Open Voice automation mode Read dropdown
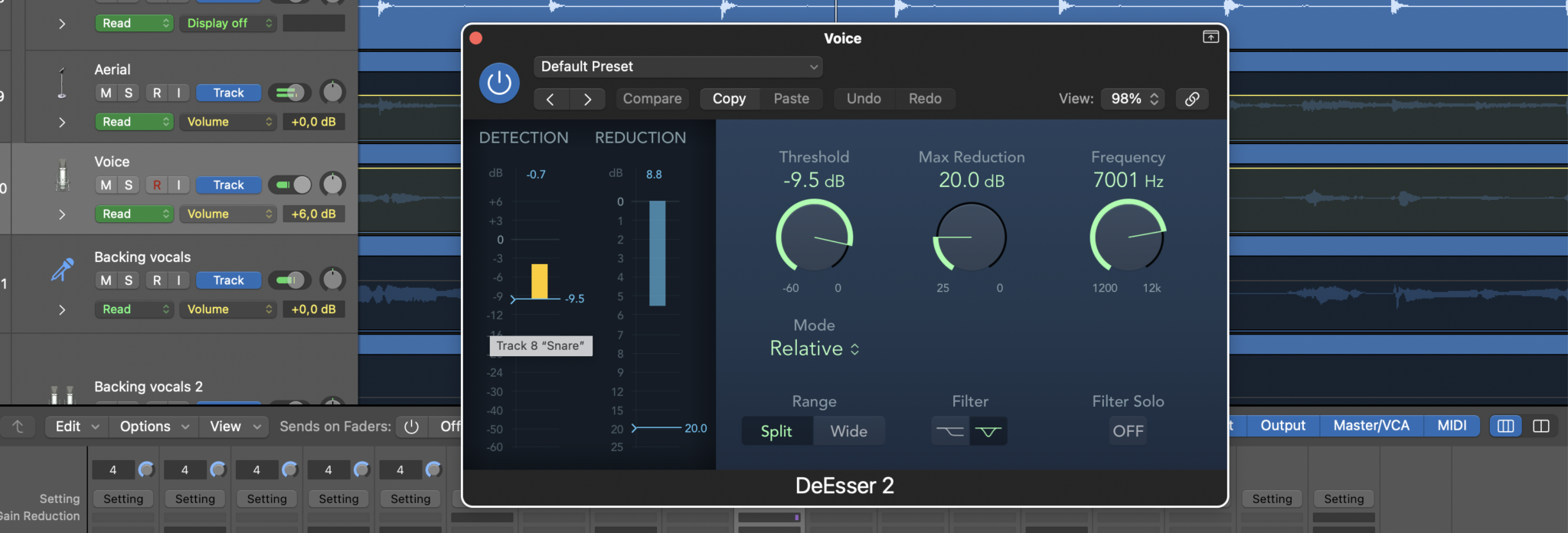The image size is (1568, 533). pyautogui.click(x=134, y=214)
